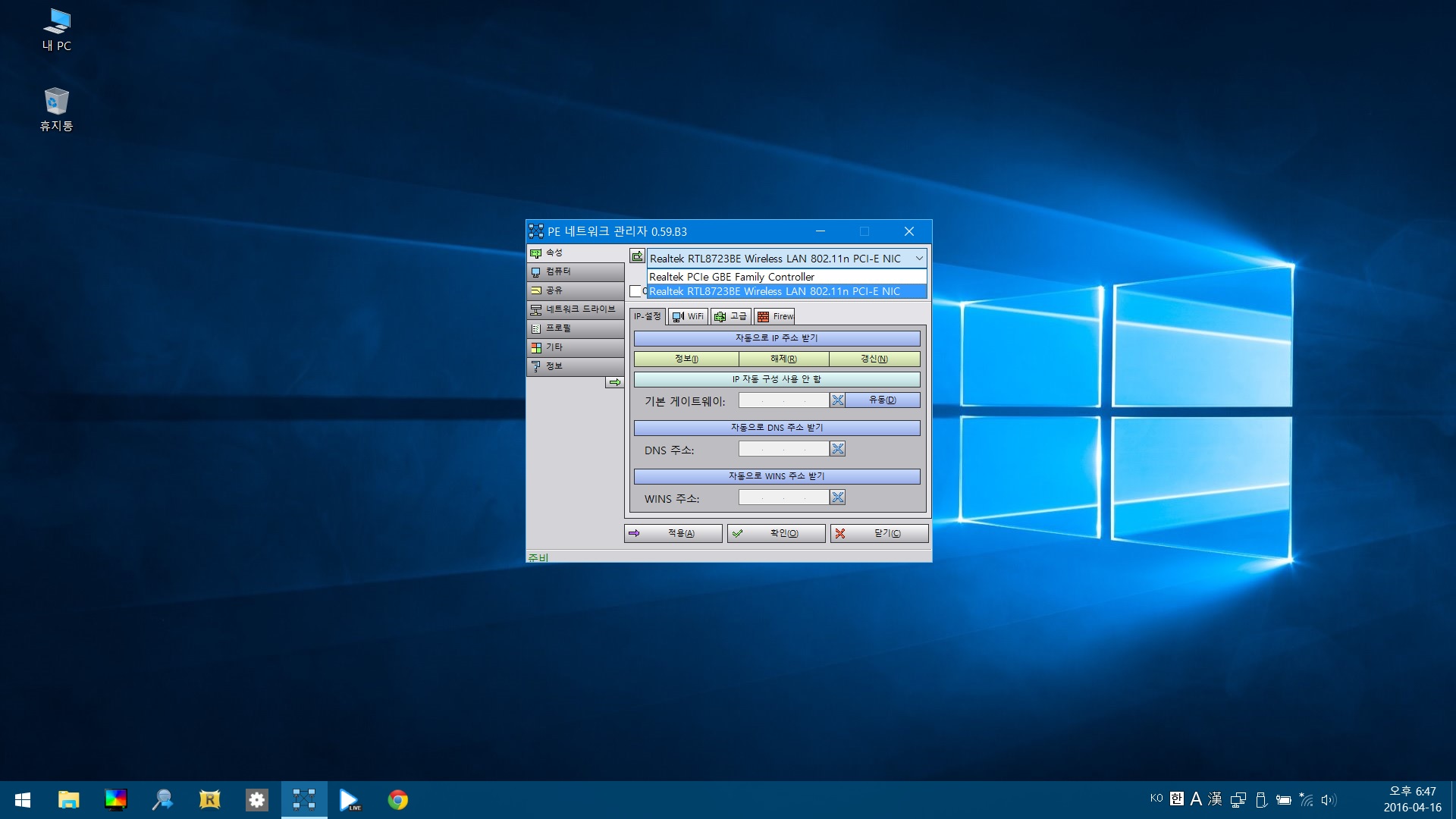Select Realtek RTL8723BE Wireless LAN in dropdown list
This screenshot has height=819, width=1456.
787,291
